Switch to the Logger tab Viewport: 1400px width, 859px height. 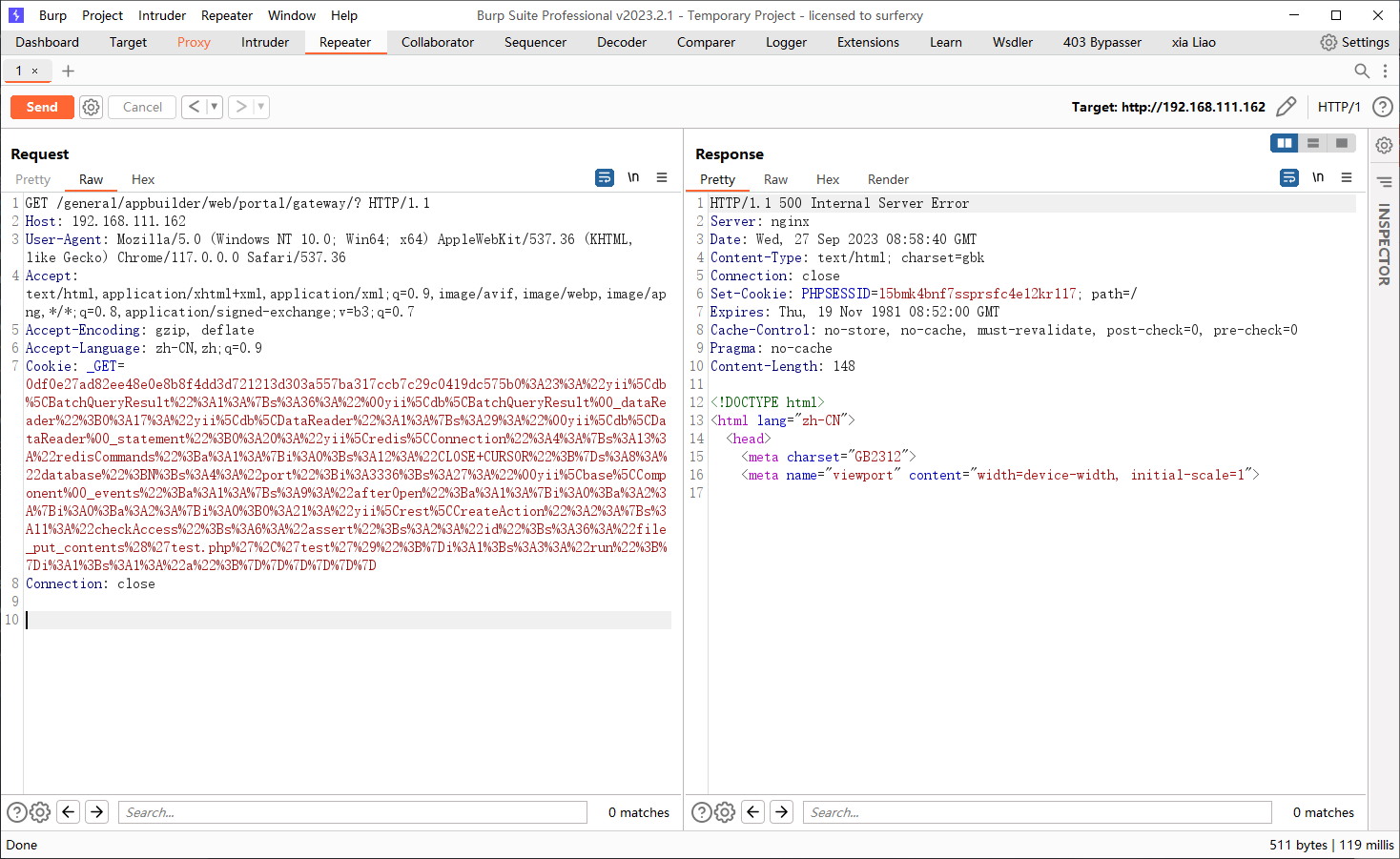point(786,42)
